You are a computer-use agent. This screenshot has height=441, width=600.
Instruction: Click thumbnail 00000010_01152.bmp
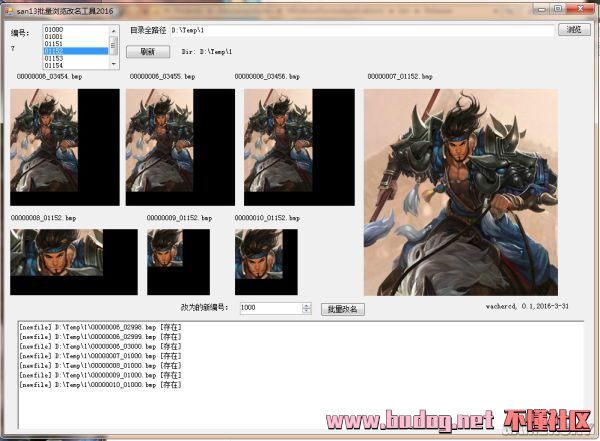tap(266, 262)
